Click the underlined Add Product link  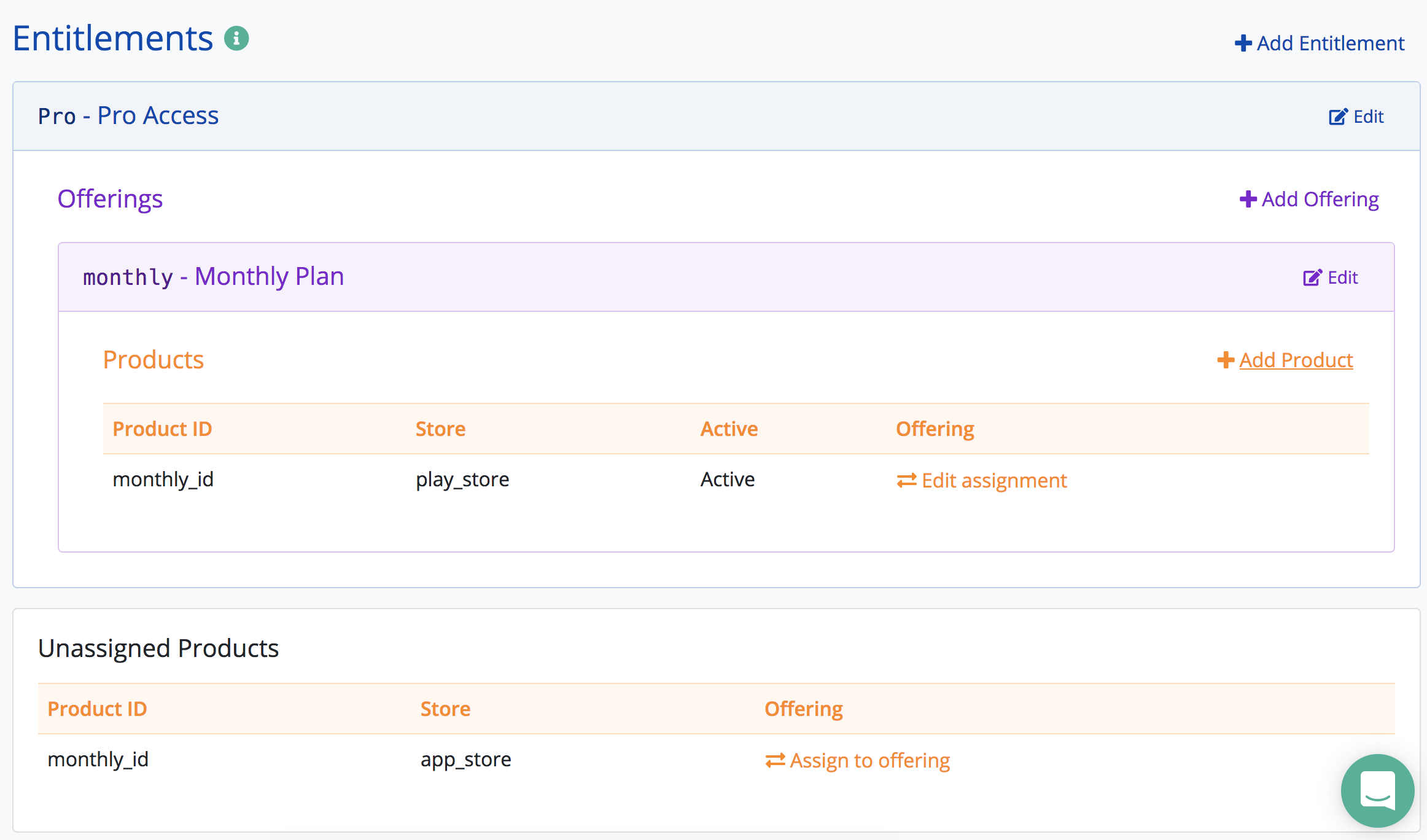point(1296,360)
